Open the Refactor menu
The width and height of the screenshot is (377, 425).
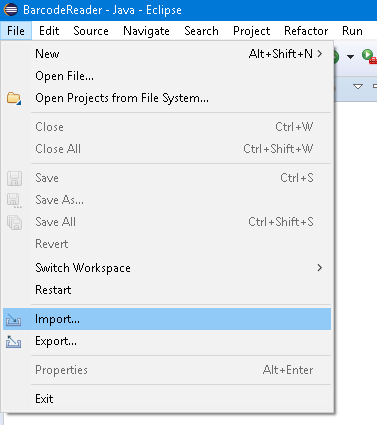point(306,31)
